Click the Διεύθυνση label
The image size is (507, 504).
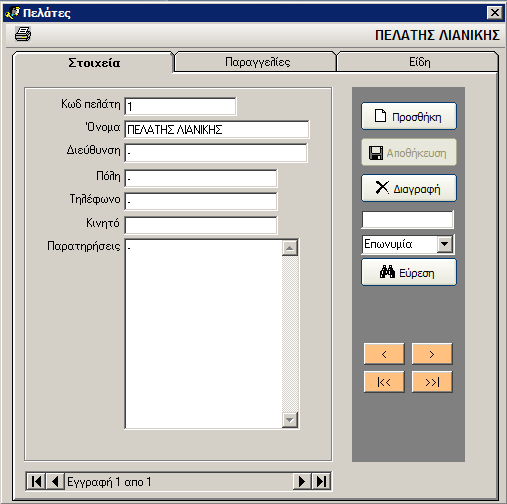point(93,150)
